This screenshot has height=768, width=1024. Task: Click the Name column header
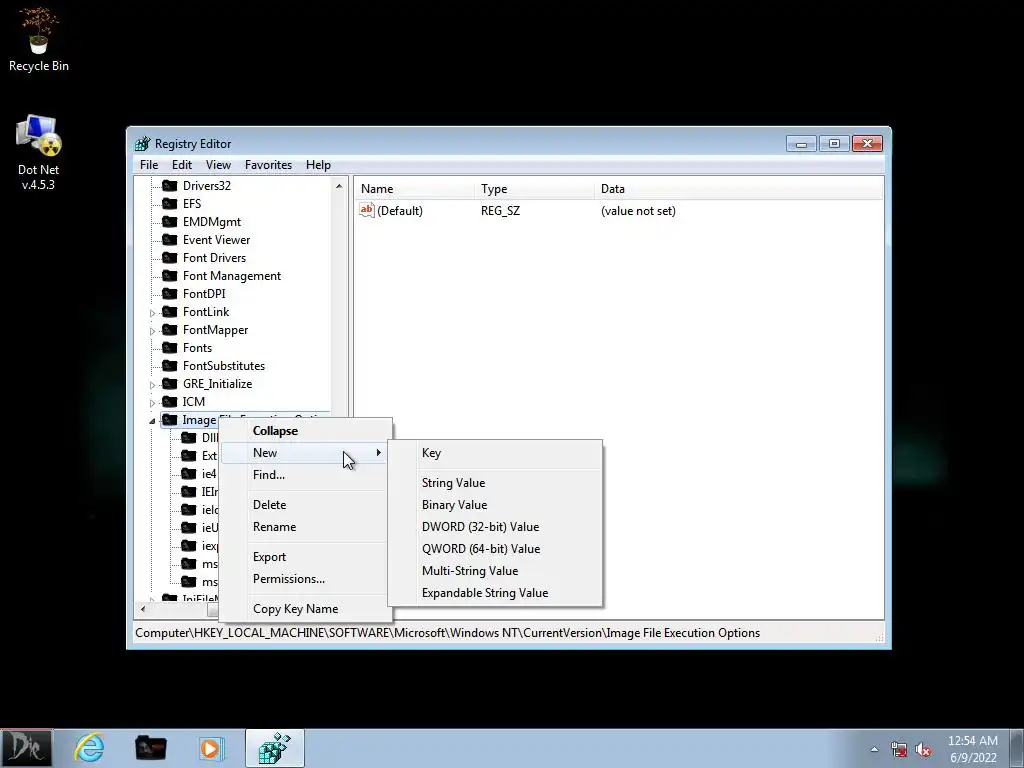[415, 189]
